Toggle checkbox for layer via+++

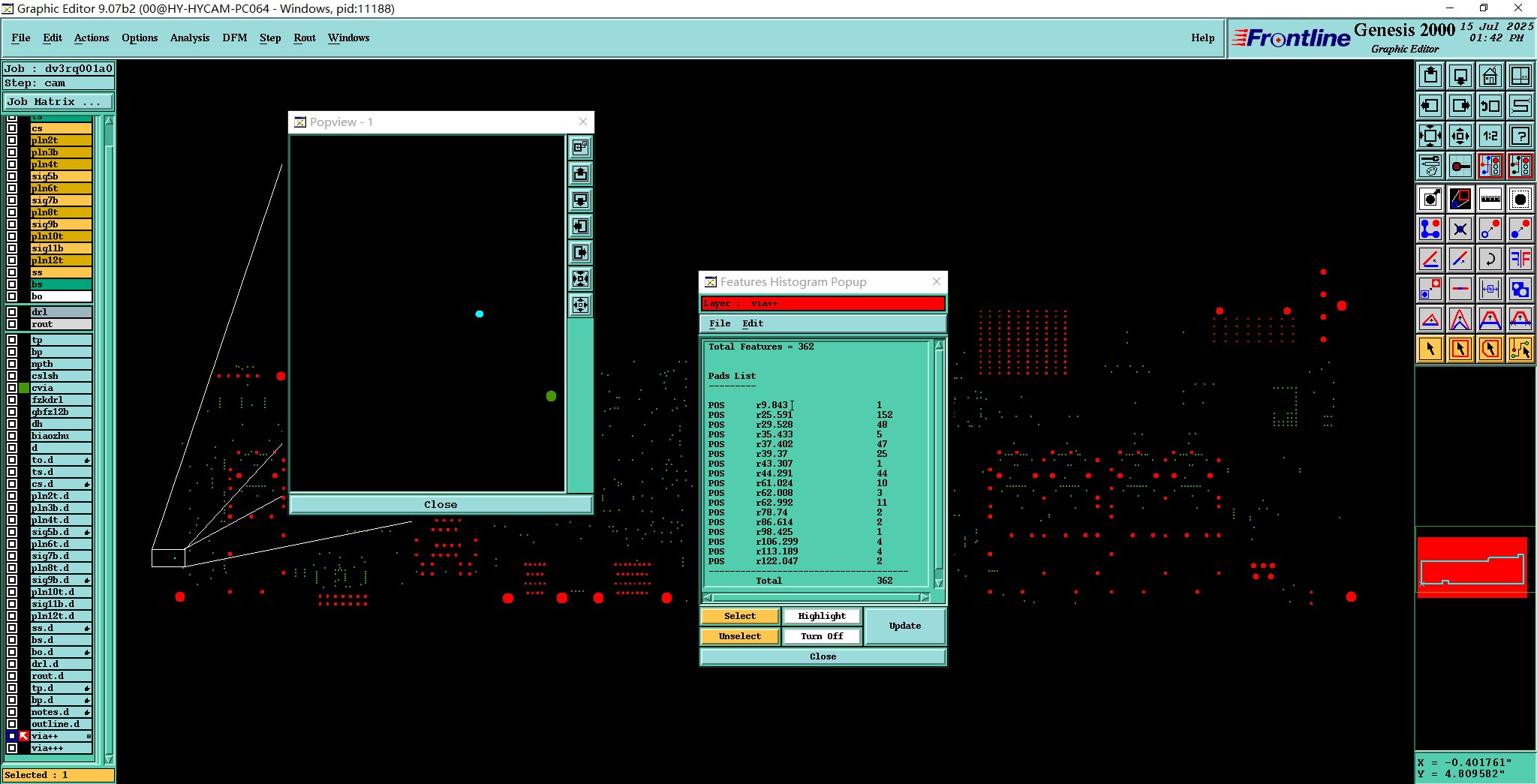[x=12, y=748]
